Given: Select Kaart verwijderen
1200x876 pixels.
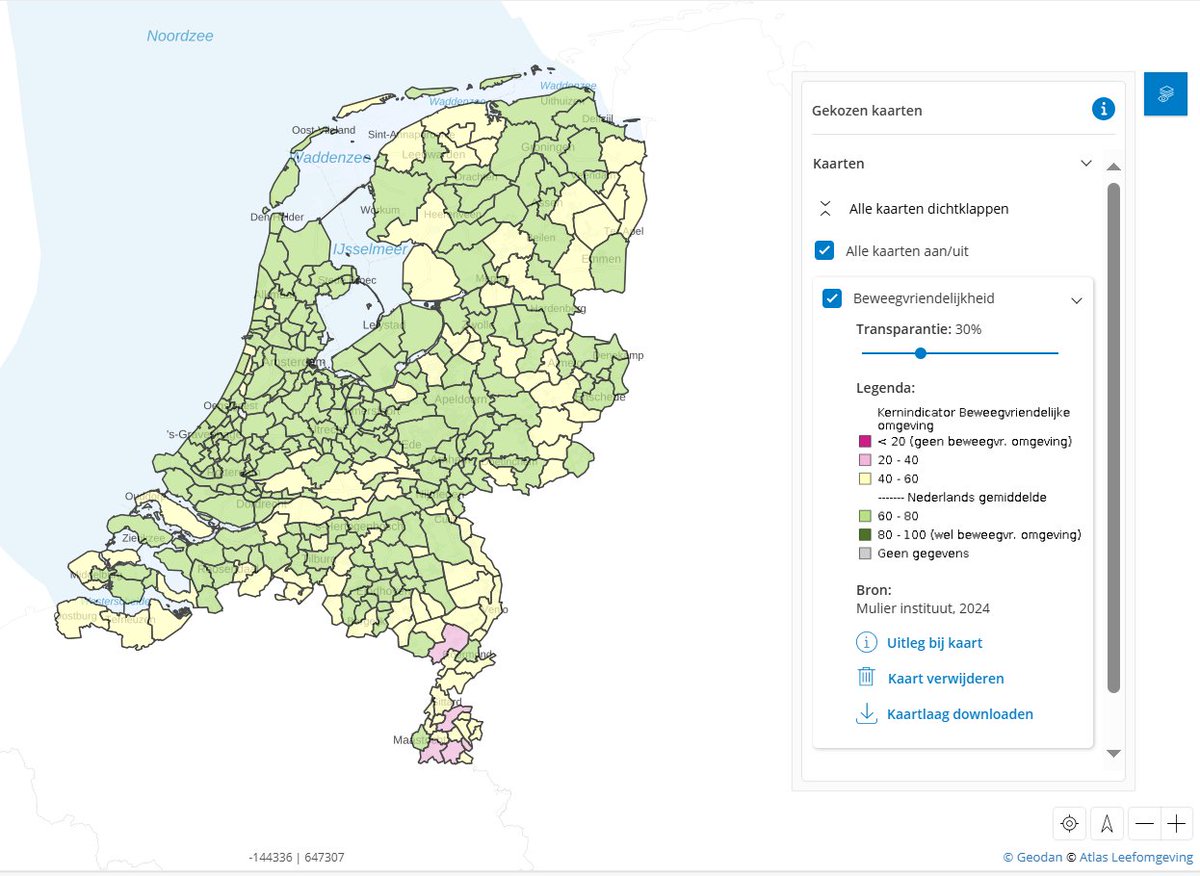Looking at the screenshot, I should (x=945, y=677).
